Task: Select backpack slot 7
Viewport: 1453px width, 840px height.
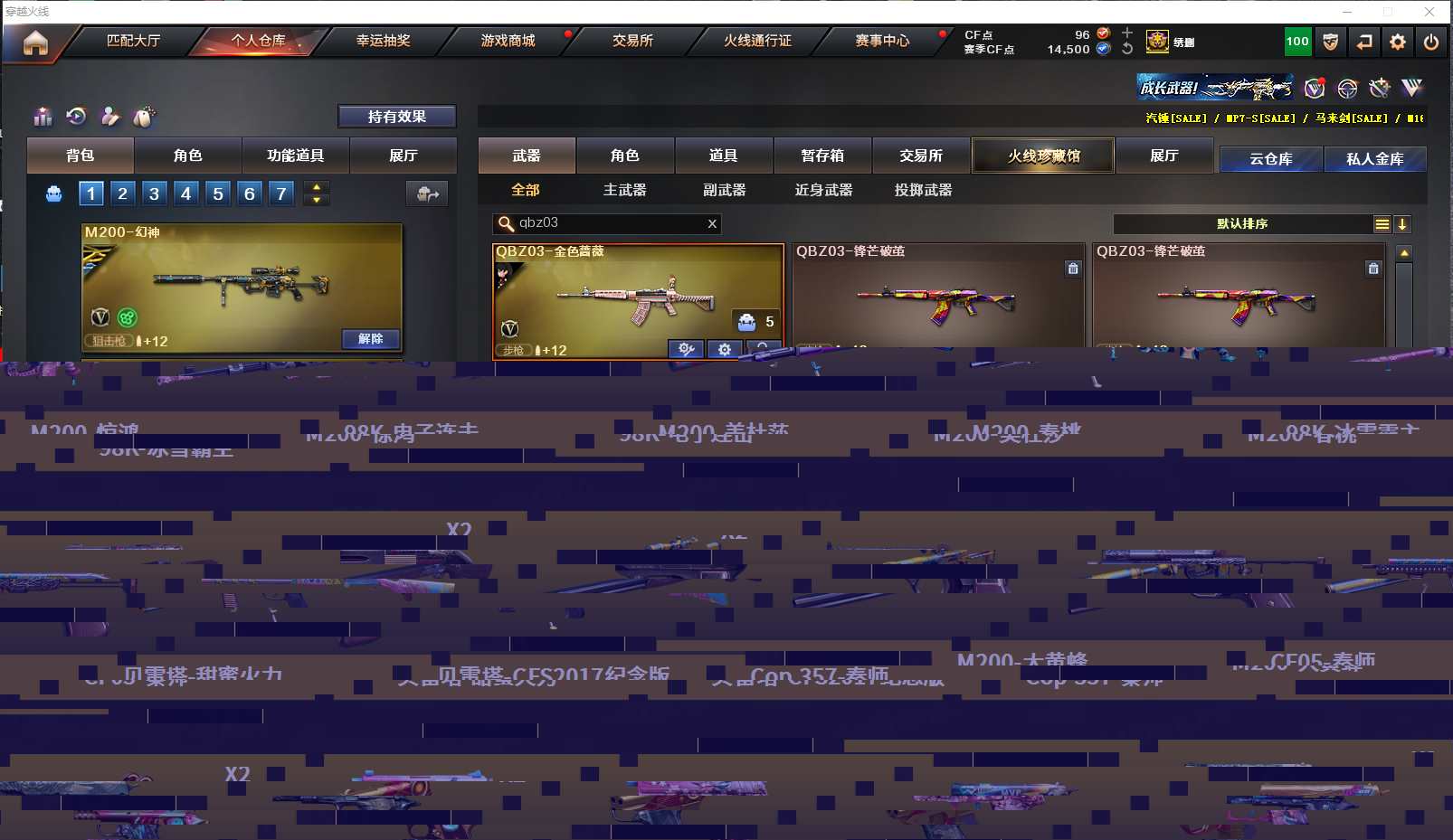Action: (281, 193)
